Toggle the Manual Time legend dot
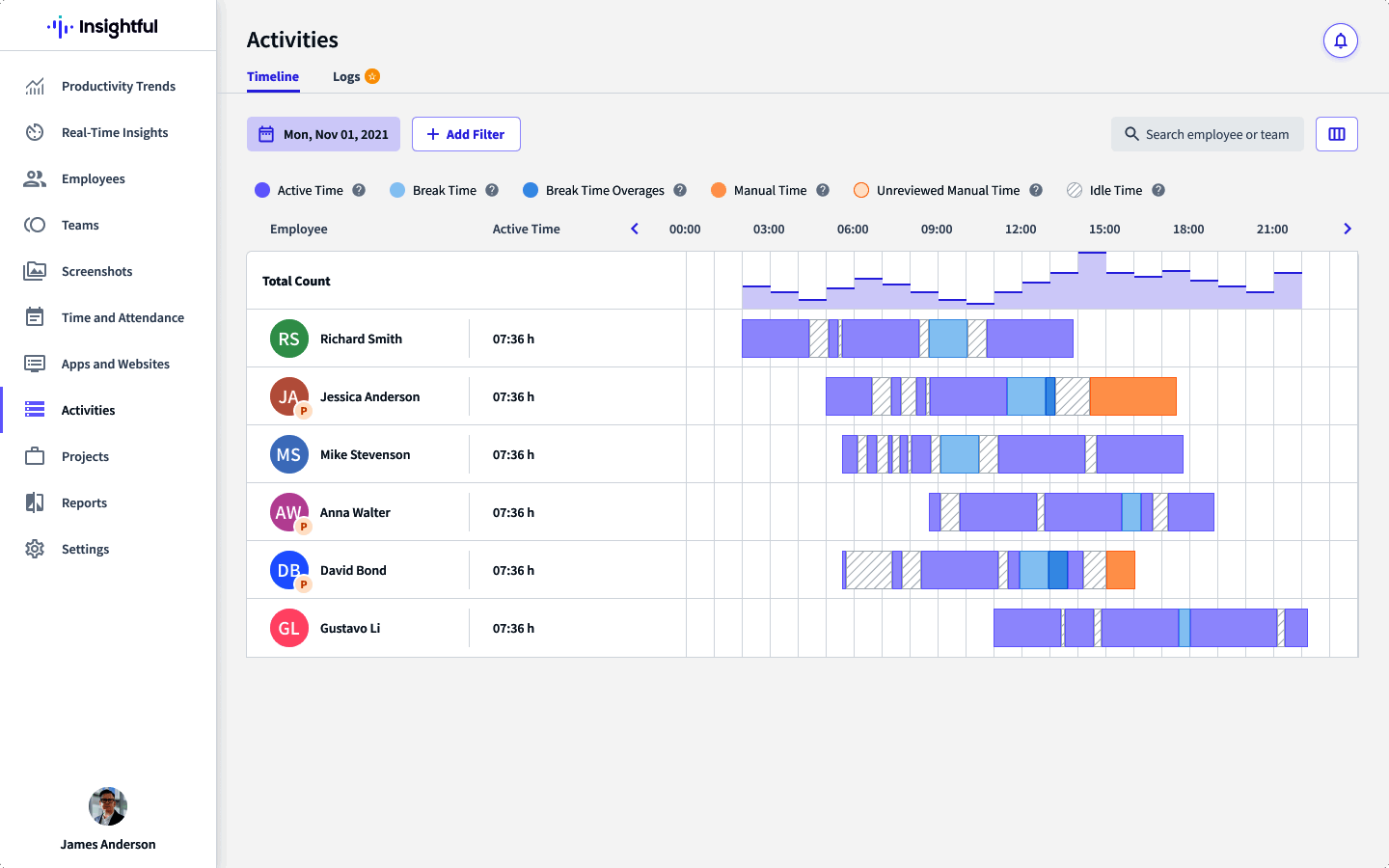The image size is (1389, 868). 719,190
